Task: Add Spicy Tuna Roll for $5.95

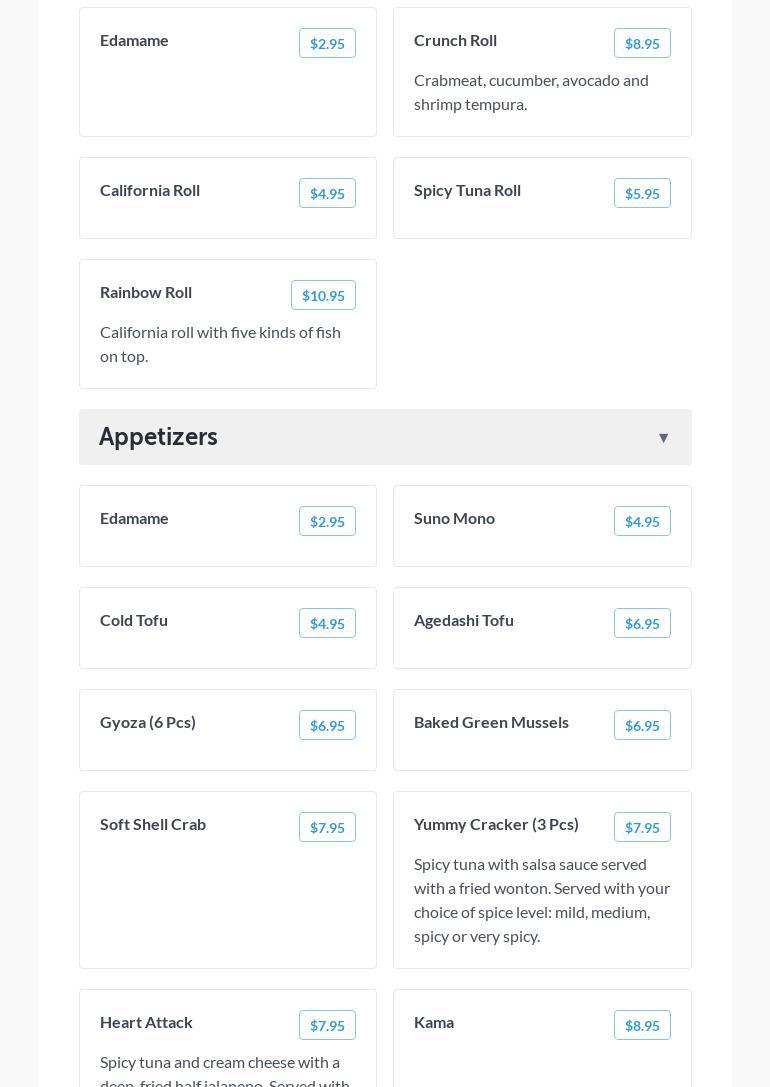Action: click(x=642, y=193)
